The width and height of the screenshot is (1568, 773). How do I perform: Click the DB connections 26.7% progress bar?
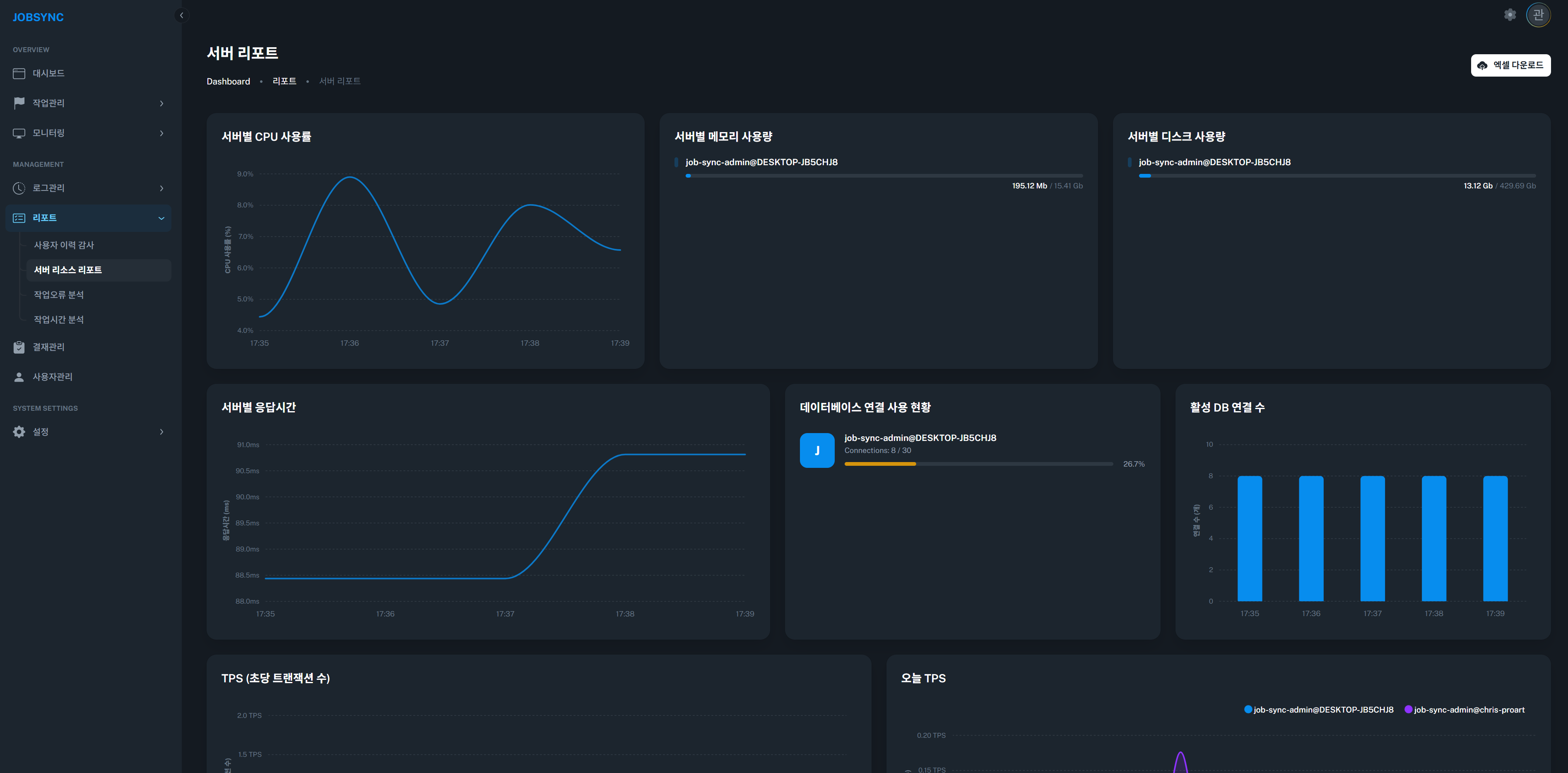pyautogui.click(x=979, y=464)
